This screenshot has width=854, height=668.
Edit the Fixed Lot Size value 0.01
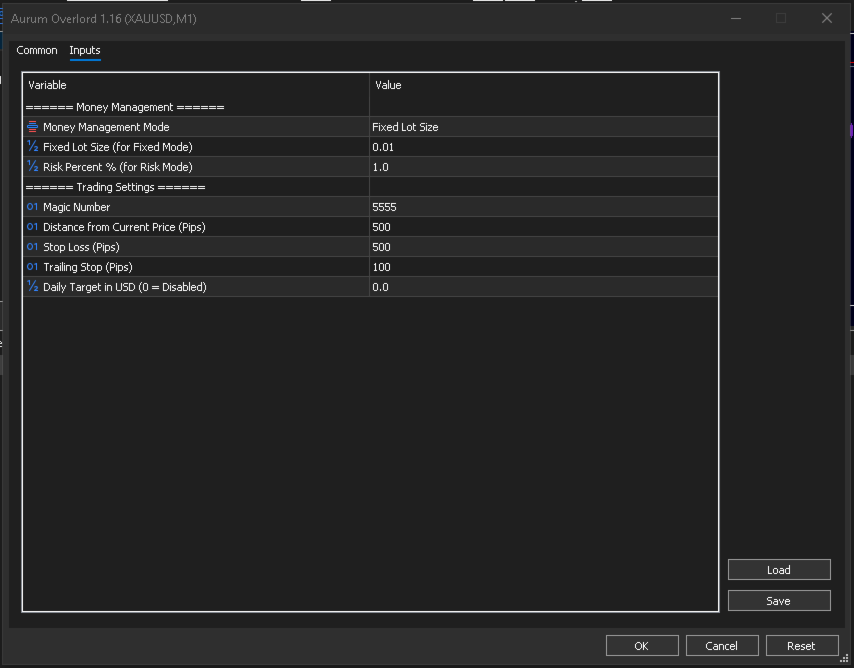pyautogui.click(x=544, y=147)
